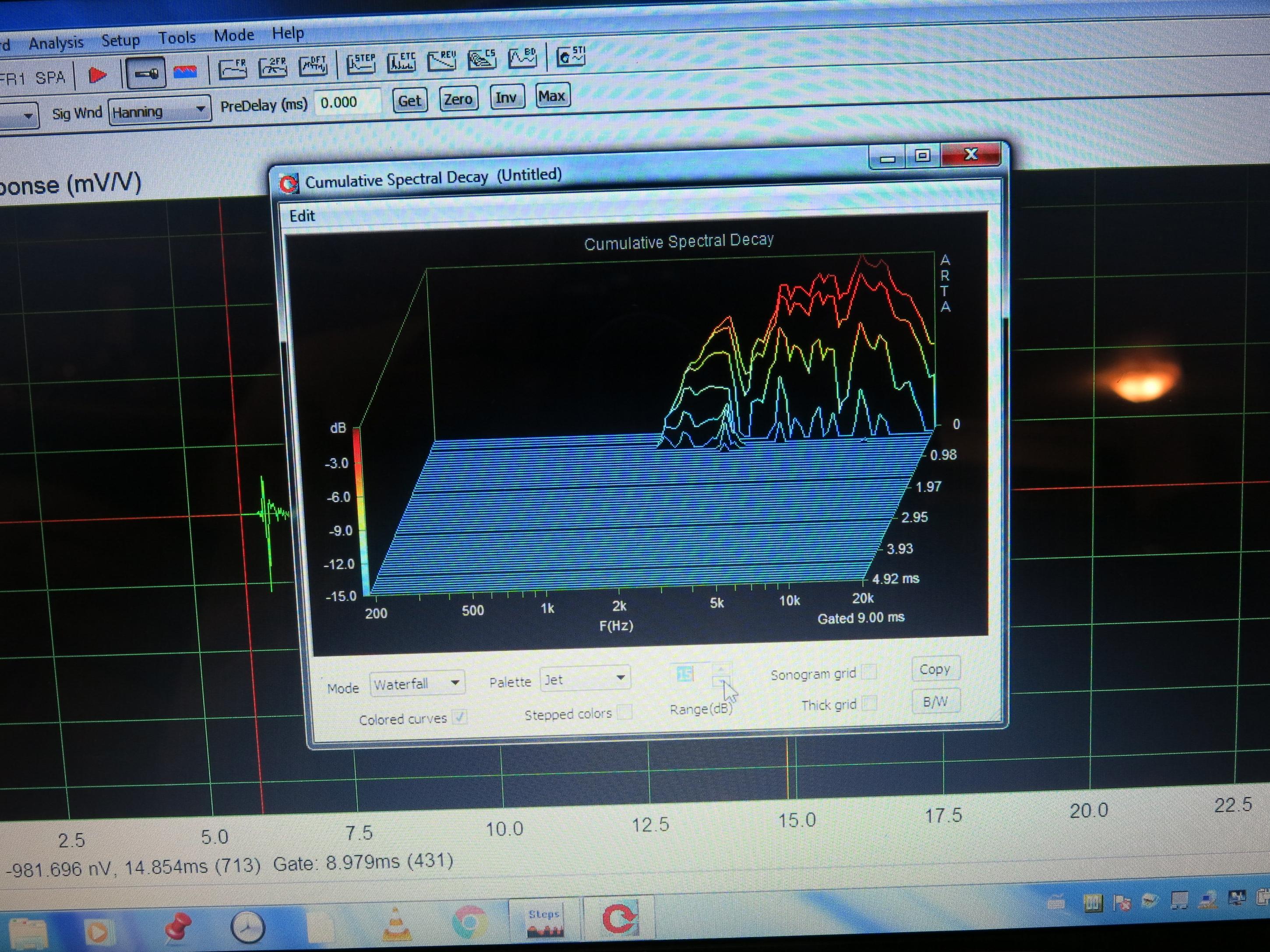The image size is (1270, 952).
Task: Show the STEP response icon
Action: [x=361, y=63]
